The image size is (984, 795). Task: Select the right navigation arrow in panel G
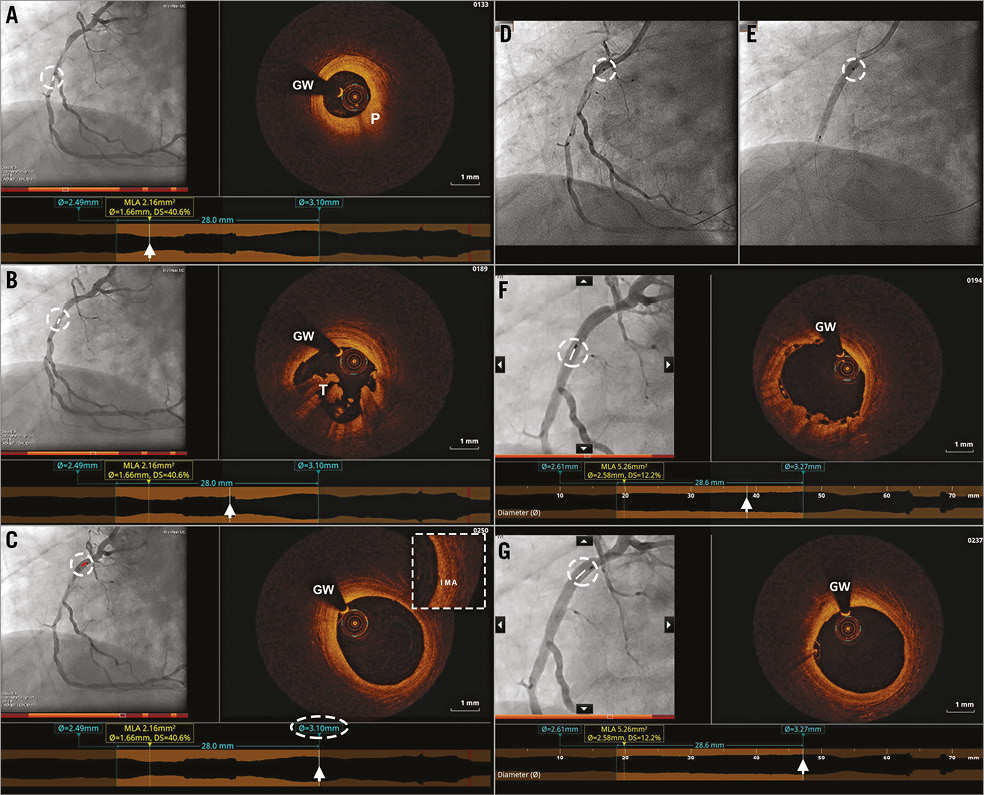[670, 624]
